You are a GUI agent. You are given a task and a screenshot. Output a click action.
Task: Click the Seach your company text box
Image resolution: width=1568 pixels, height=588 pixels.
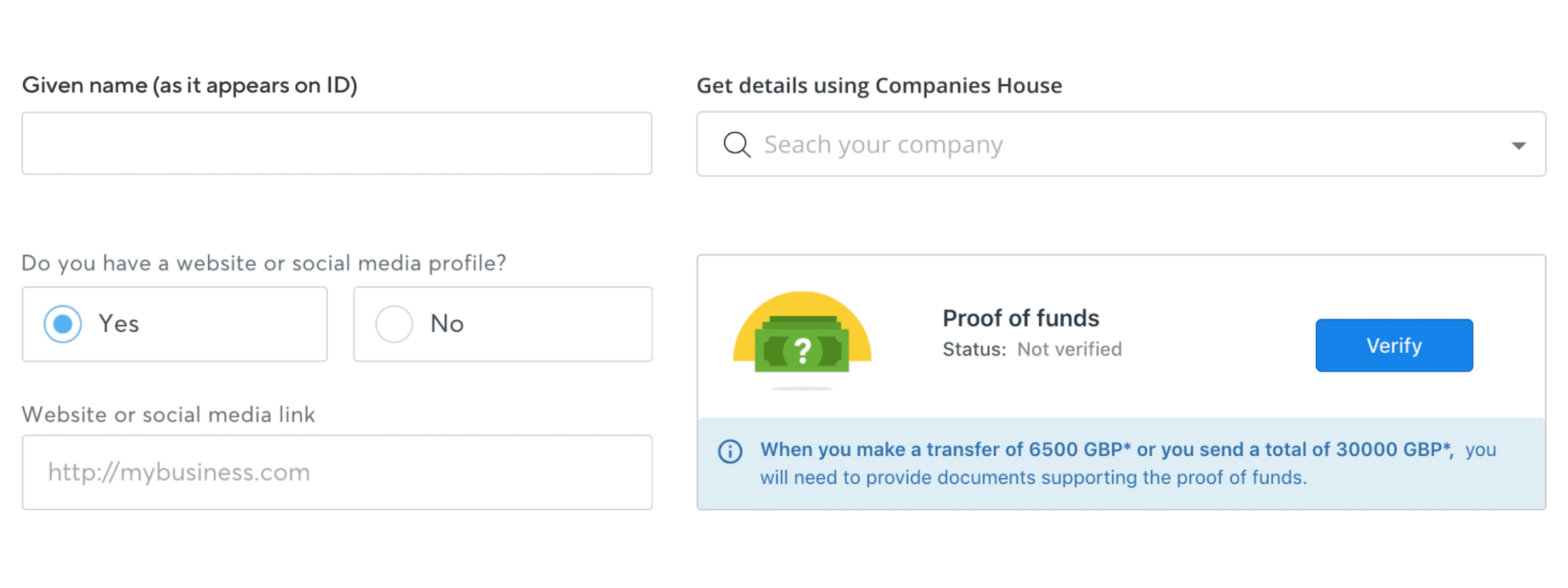coord(882,144)
